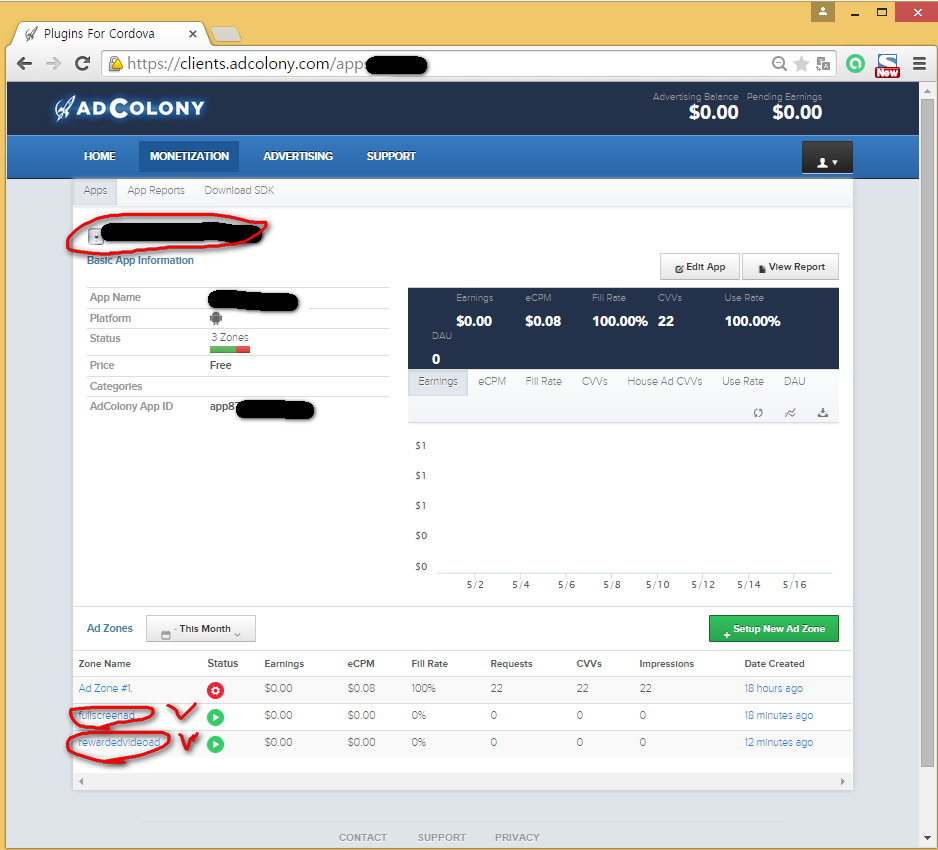
Task: Select the Use Rate chart tab
Action: coord(742,382)
